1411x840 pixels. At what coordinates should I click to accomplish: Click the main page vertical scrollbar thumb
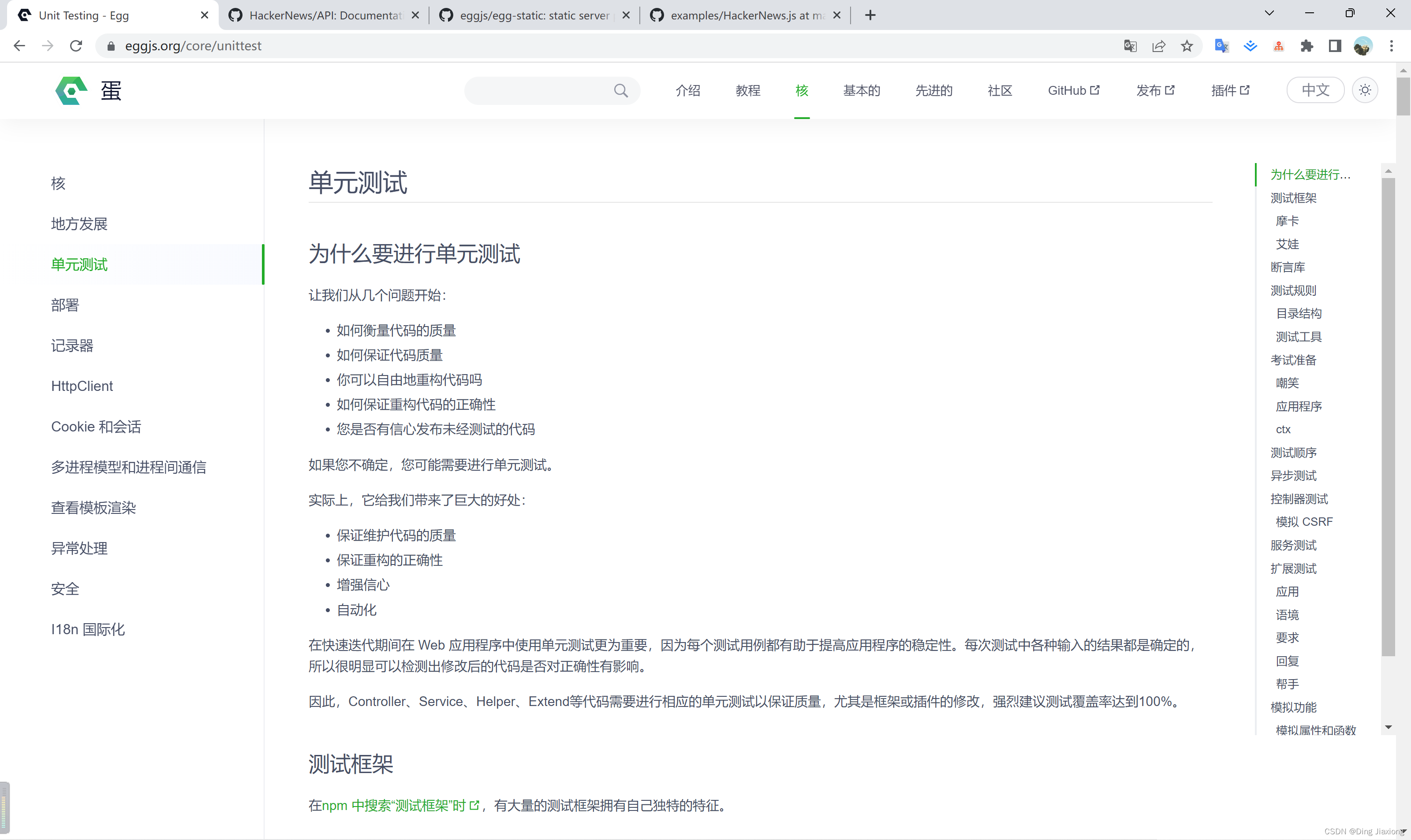point(1403,96)
